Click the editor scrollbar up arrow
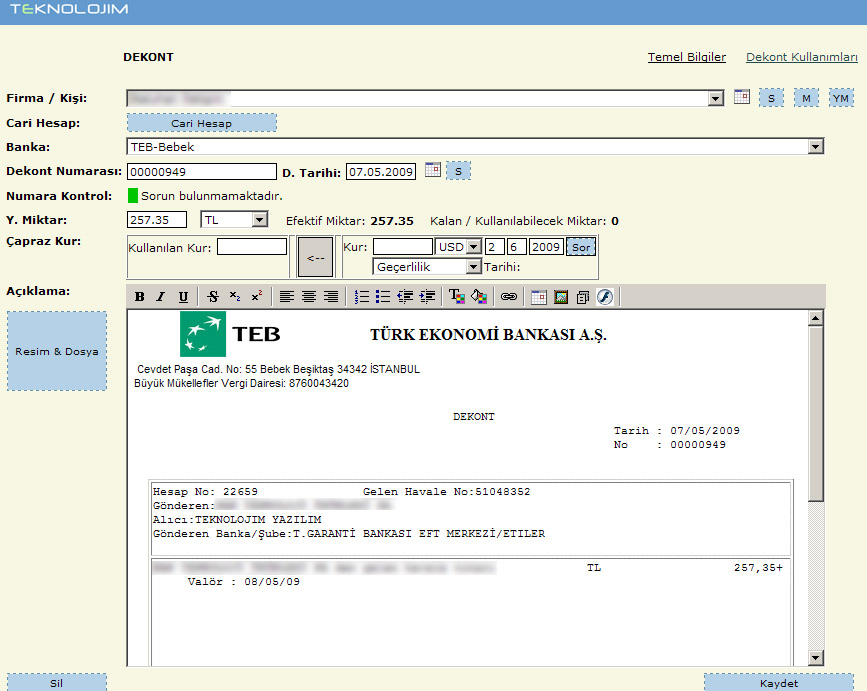Screen dimensions: 867x691 pos(816,318)
